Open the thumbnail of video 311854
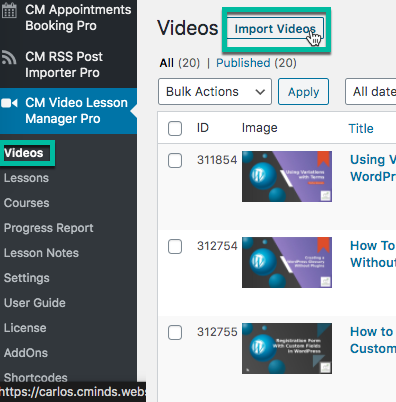The height and width of the screenshot is (402, 396). pos(287,177)
